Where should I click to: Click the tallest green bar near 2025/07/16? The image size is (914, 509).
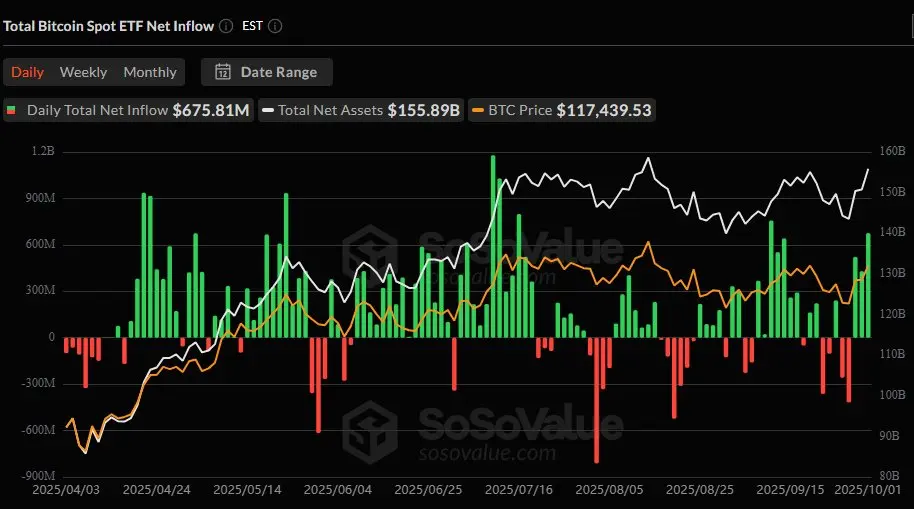coord(493,247)
